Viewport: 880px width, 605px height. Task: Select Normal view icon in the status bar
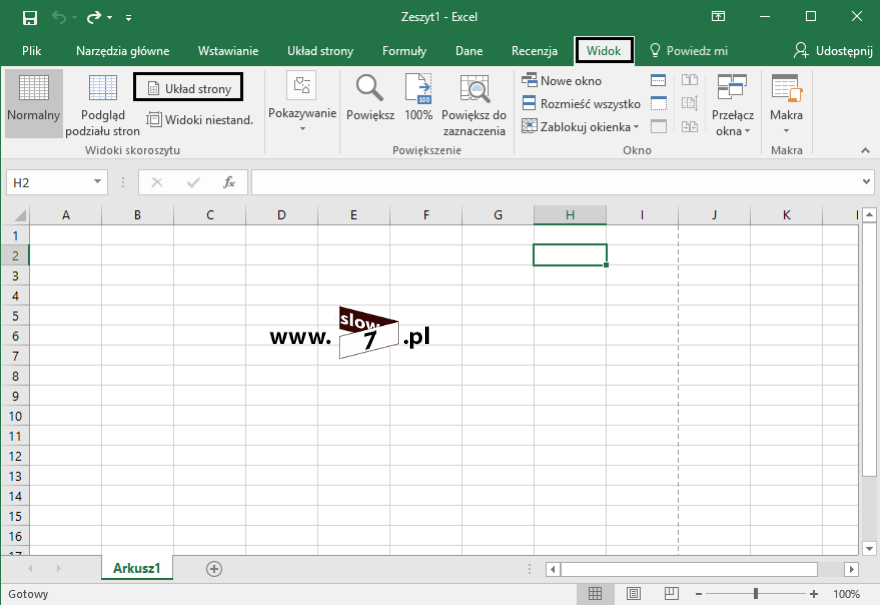tap(595, 593)
